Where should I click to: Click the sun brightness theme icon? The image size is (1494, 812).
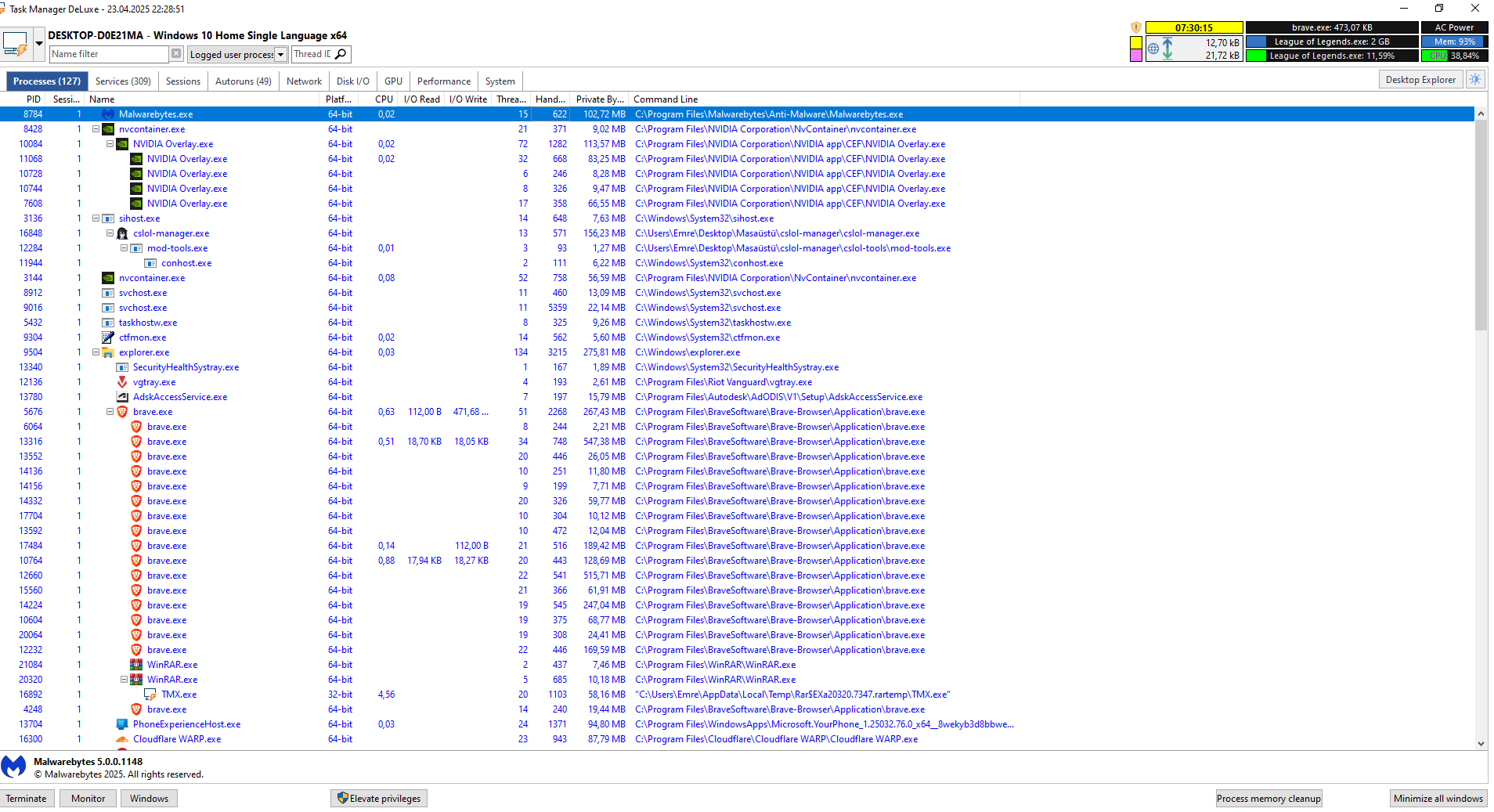point(1475,80)
